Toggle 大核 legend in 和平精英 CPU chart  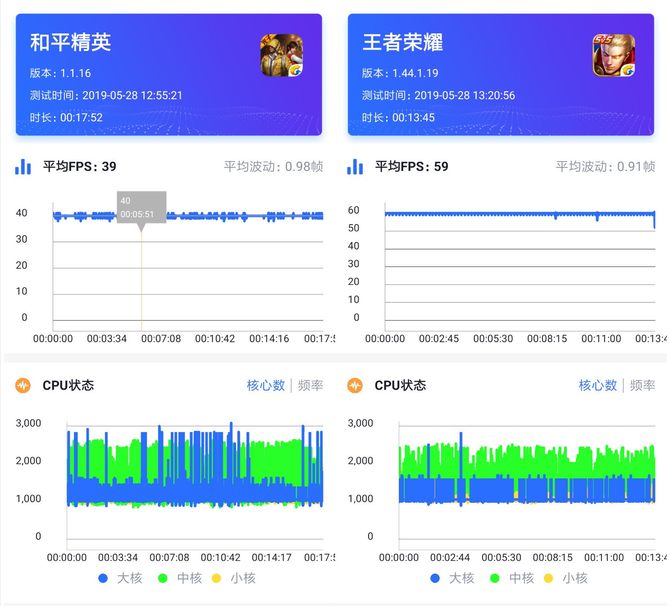120,578
